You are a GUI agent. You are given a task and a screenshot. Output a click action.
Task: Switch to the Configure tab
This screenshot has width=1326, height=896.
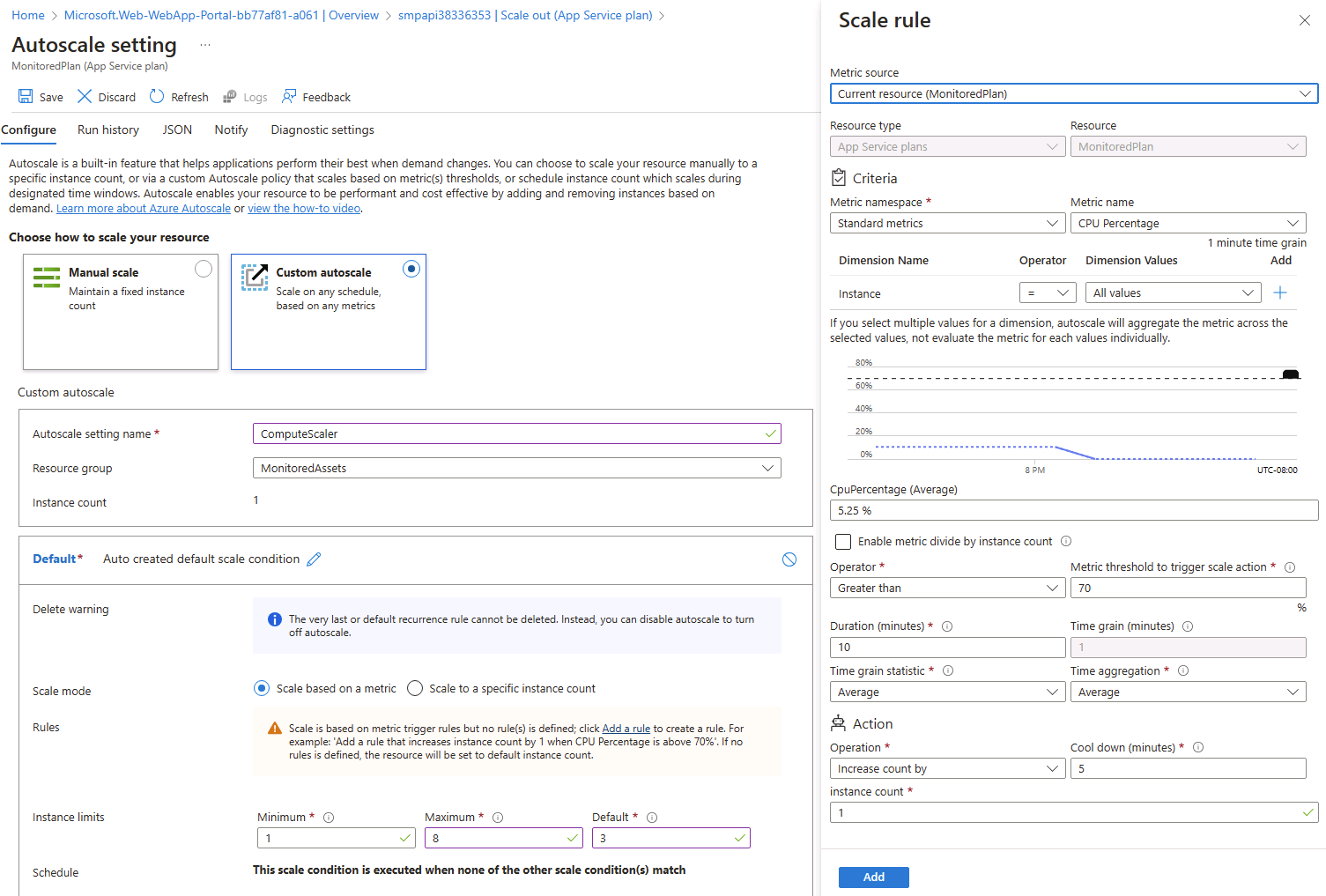coord(28,130)
